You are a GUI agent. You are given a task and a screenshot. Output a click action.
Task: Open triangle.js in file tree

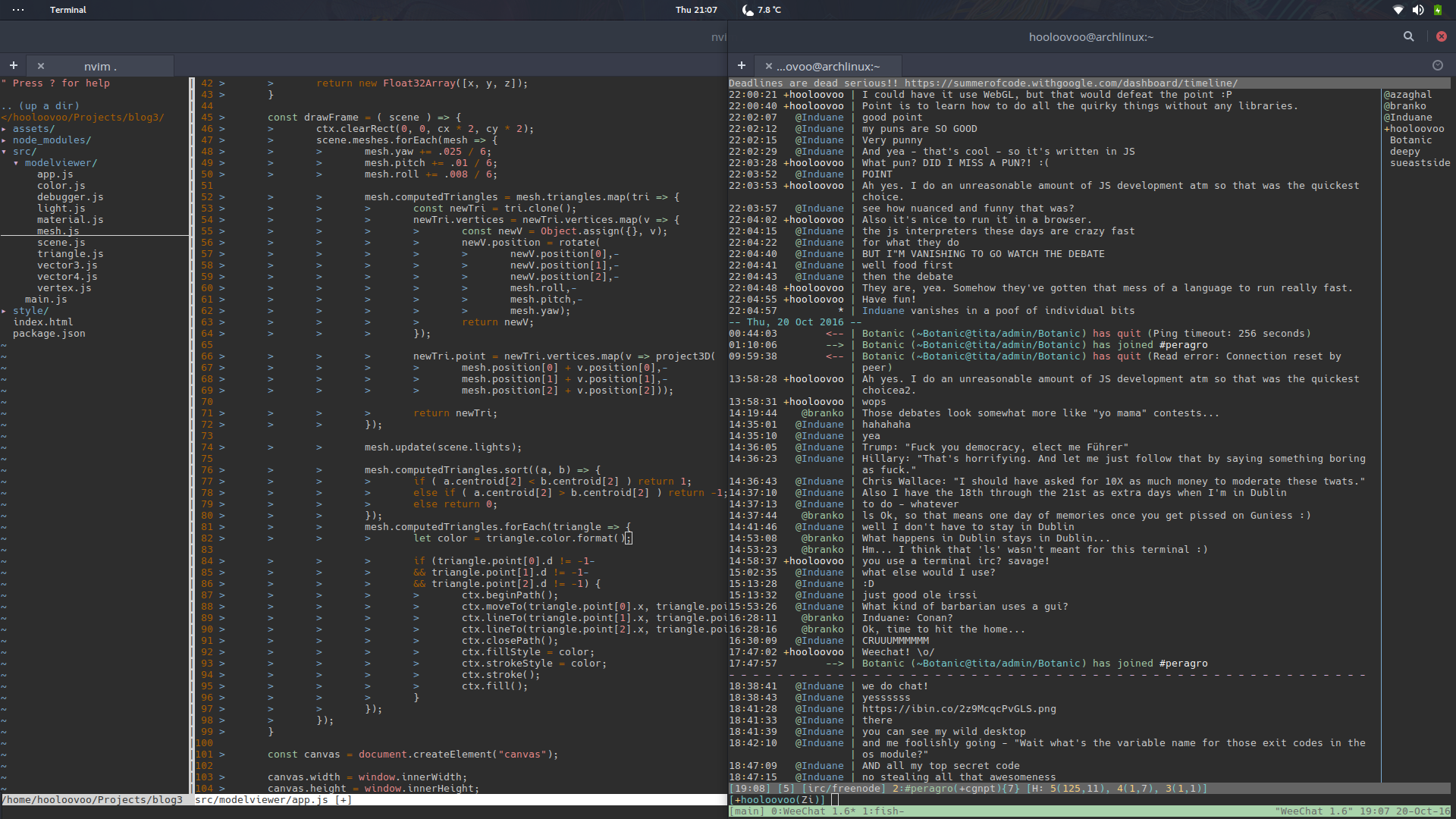point(71,254)
